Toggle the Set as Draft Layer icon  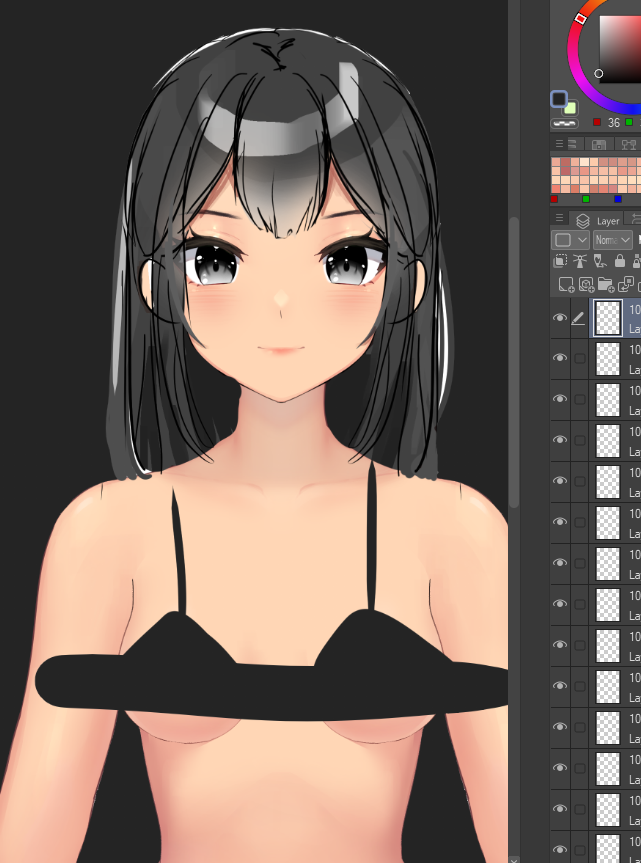600,261
